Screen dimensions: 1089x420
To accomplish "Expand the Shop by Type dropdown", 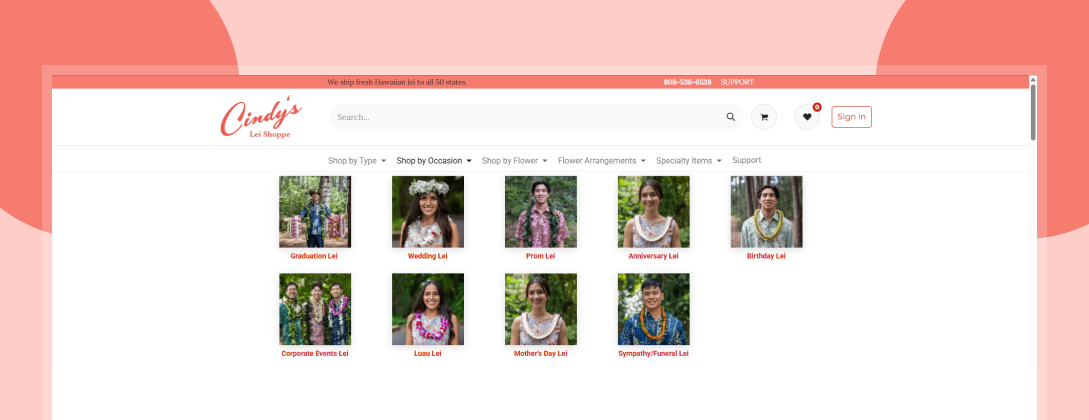I will coord(357,160).
